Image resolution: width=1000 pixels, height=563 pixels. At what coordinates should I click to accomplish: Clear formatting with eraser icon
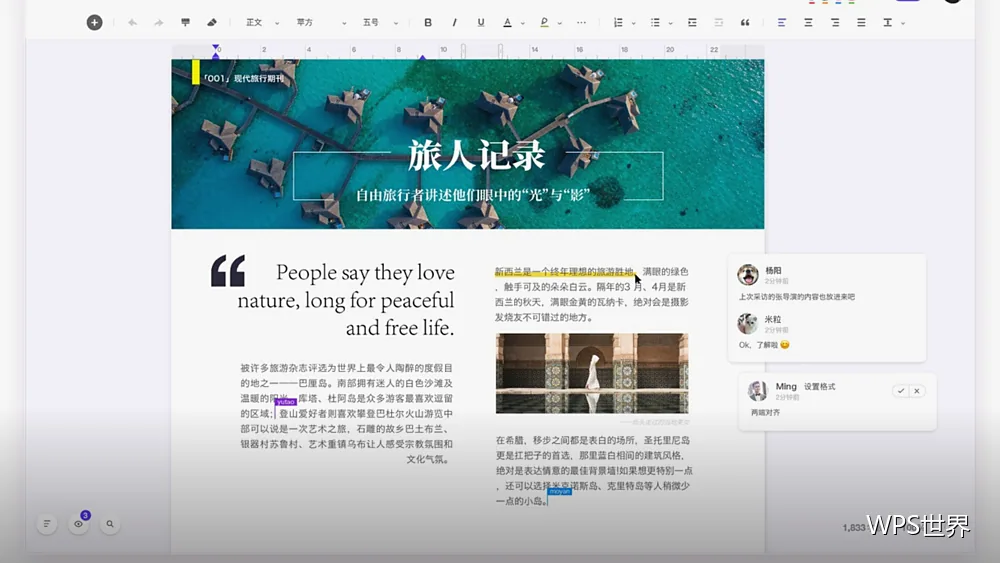[212, 22]
